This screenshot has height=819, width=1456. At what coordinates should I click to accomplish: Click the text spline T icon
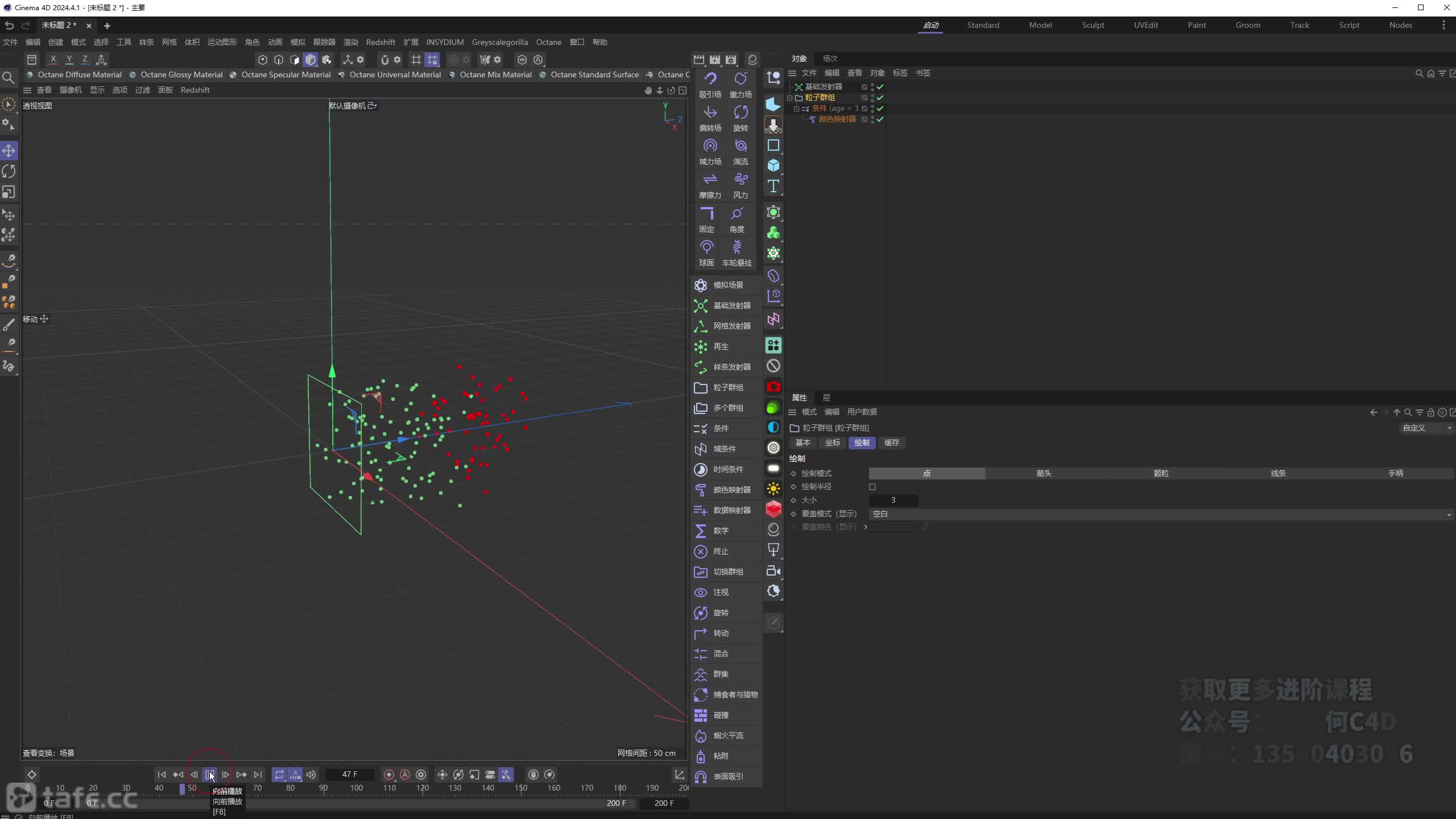tap(773, 186)
